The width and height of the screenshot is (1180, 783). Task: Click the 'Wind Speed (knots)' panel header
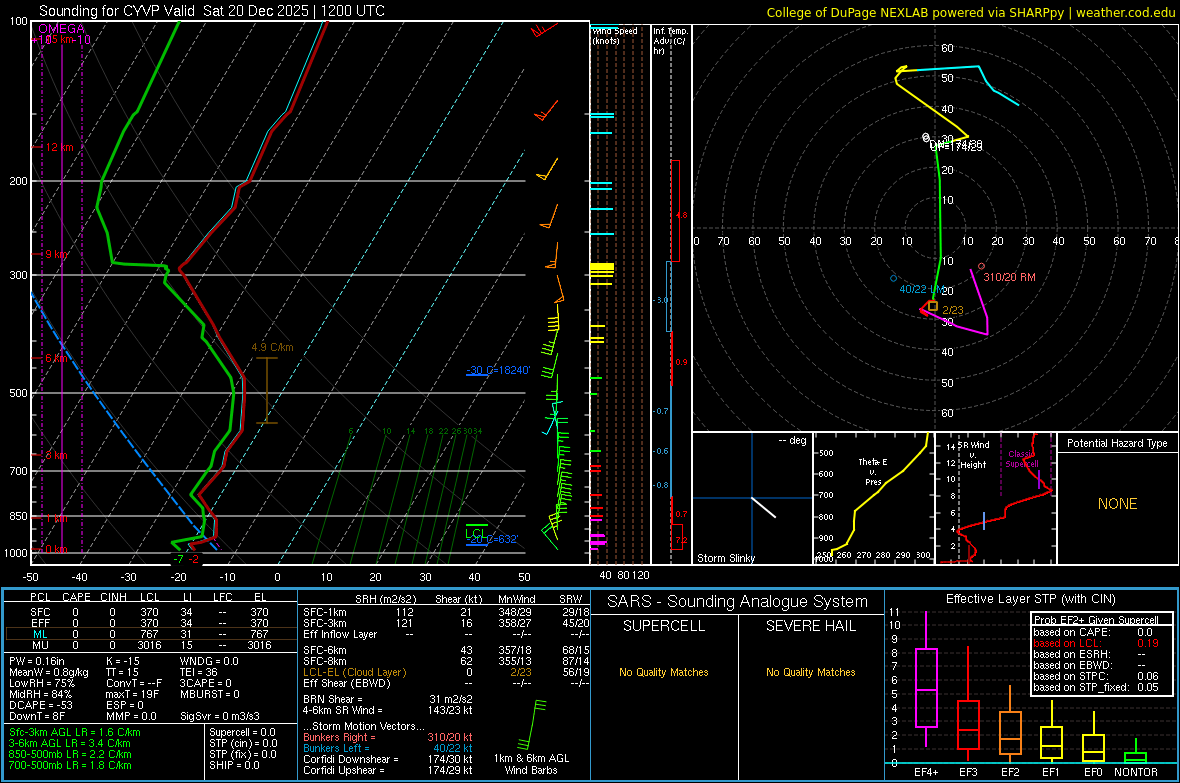pyautogui.click(x=614, y=35)
